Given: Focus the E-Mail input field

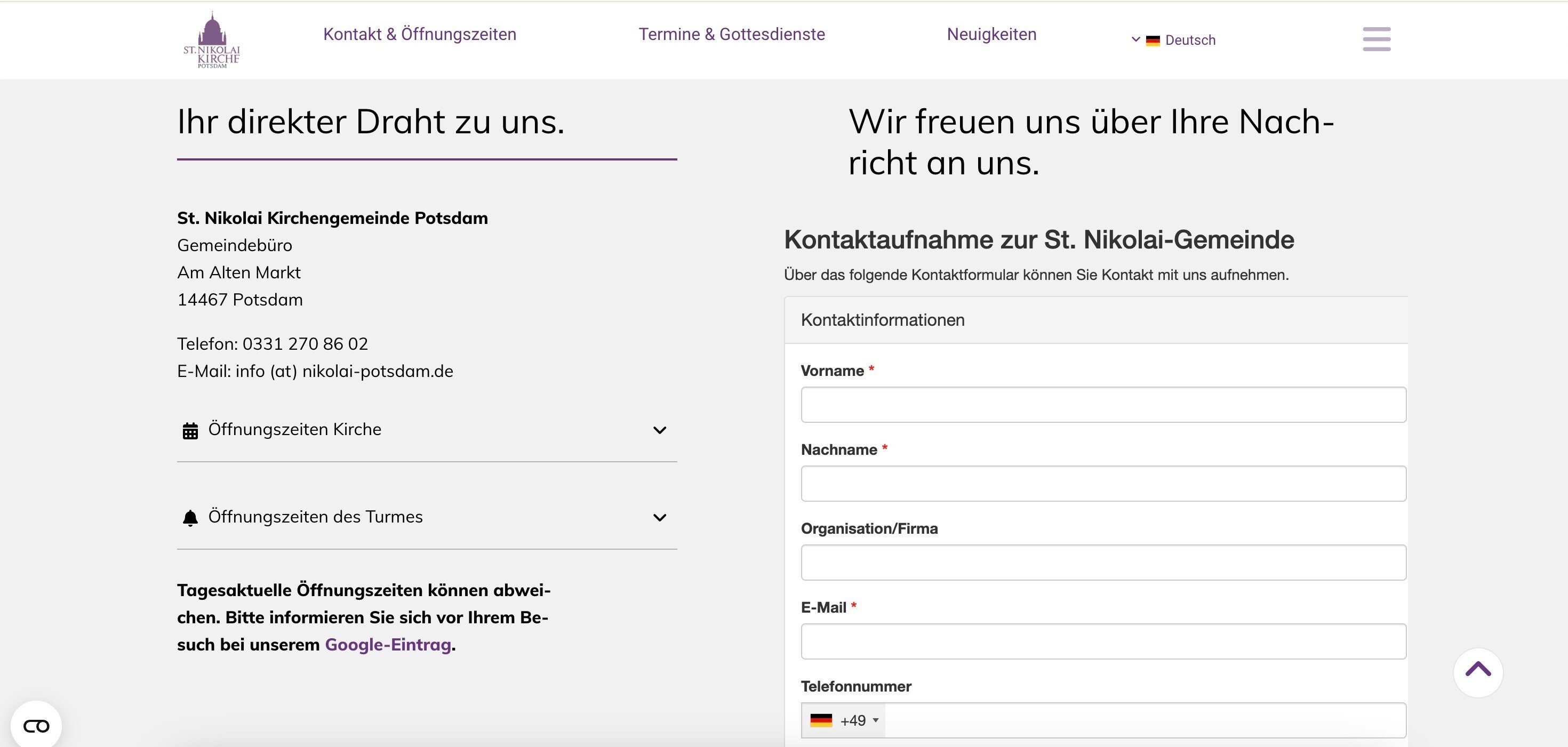Looking at the screenshot, I should (1103, 641).
